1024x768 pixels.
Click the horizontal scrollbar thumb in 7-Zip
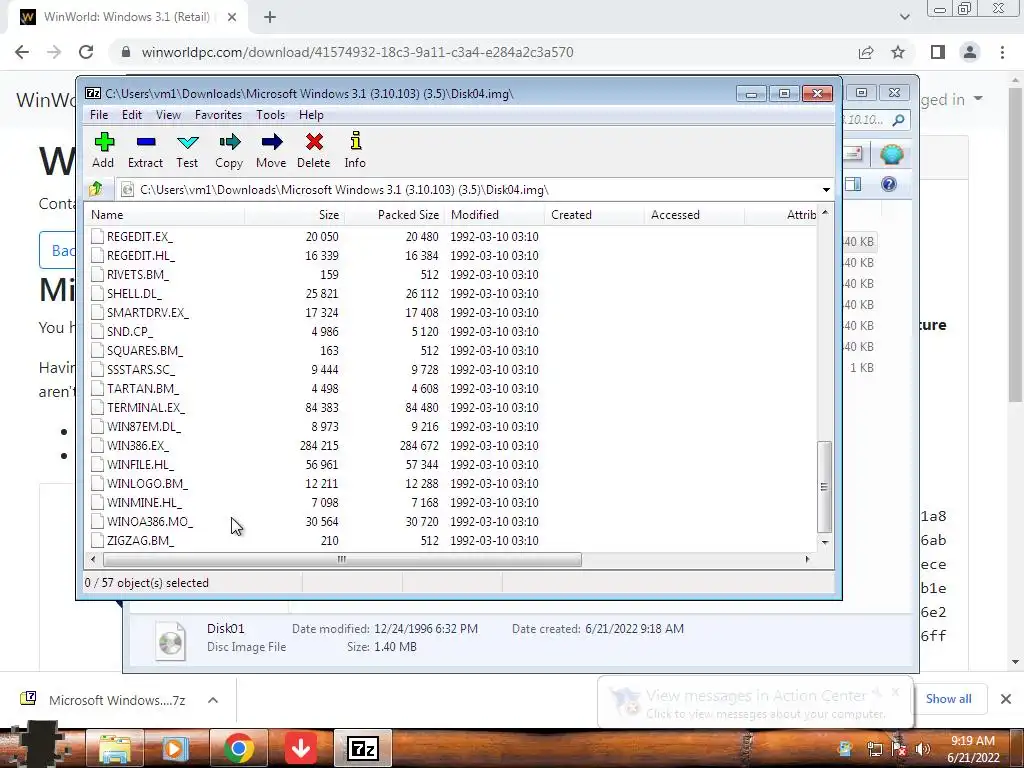coord(342,559)
